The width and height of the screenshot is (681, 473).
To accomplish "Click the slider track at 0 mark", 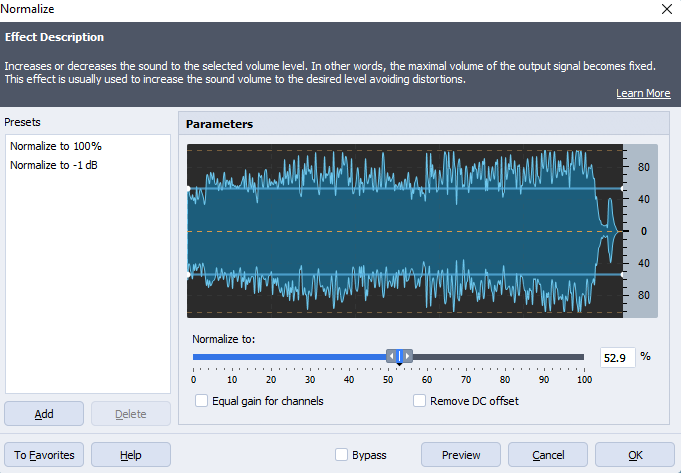I will [x=194, y=357].
